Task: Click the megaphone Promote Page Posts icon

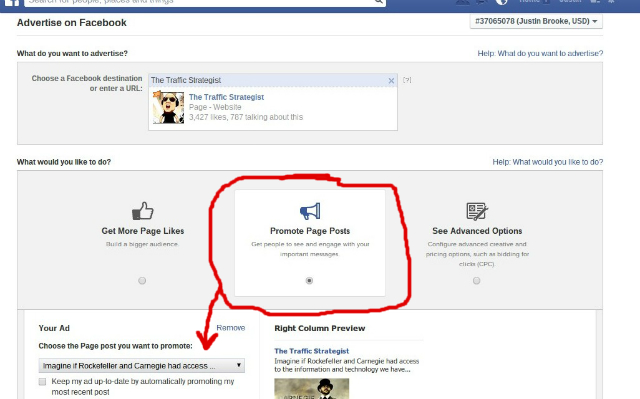Action: coord(310,211)
